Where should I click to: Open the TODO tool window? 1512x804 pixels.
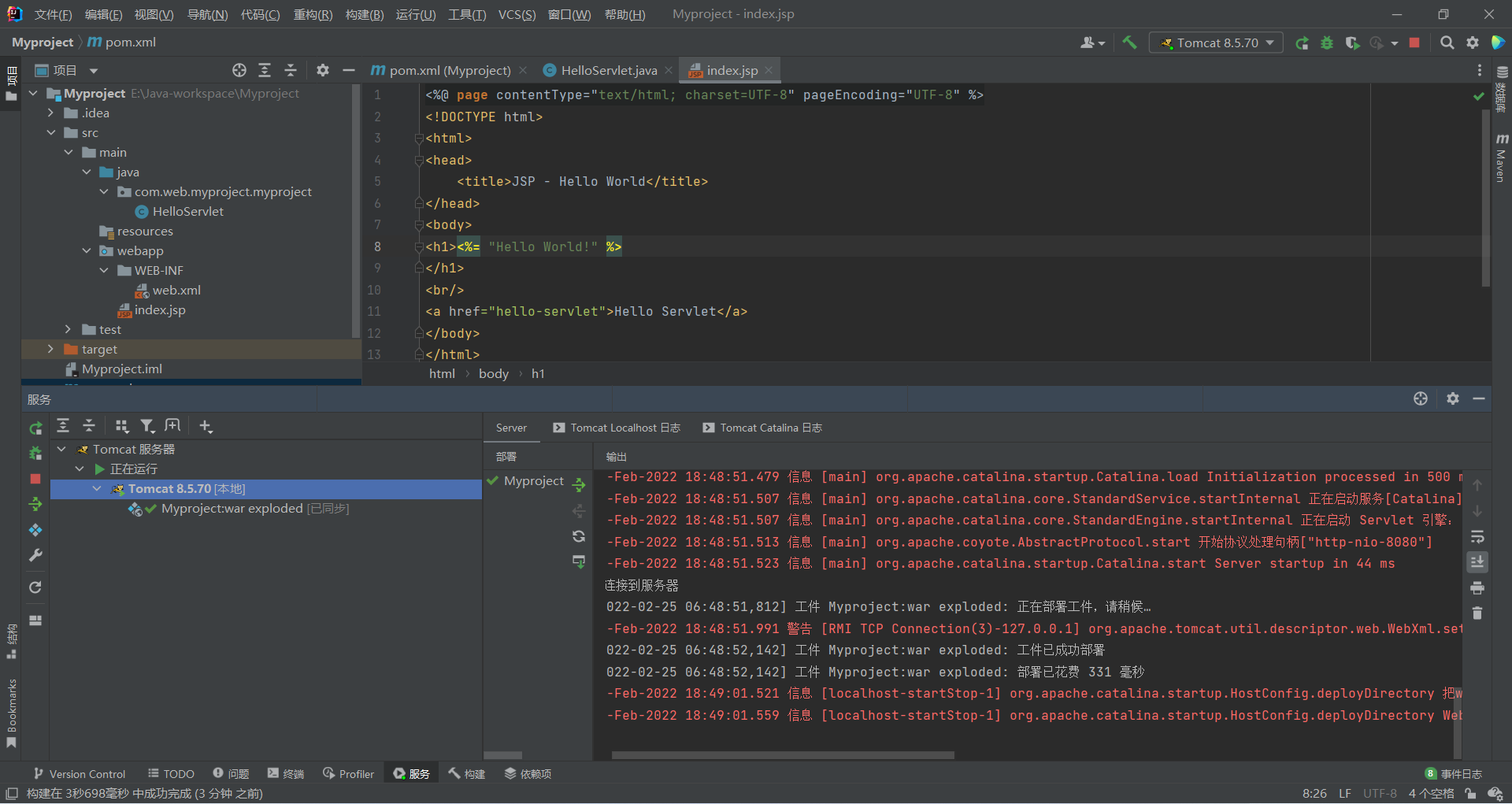tap(171, 773)
